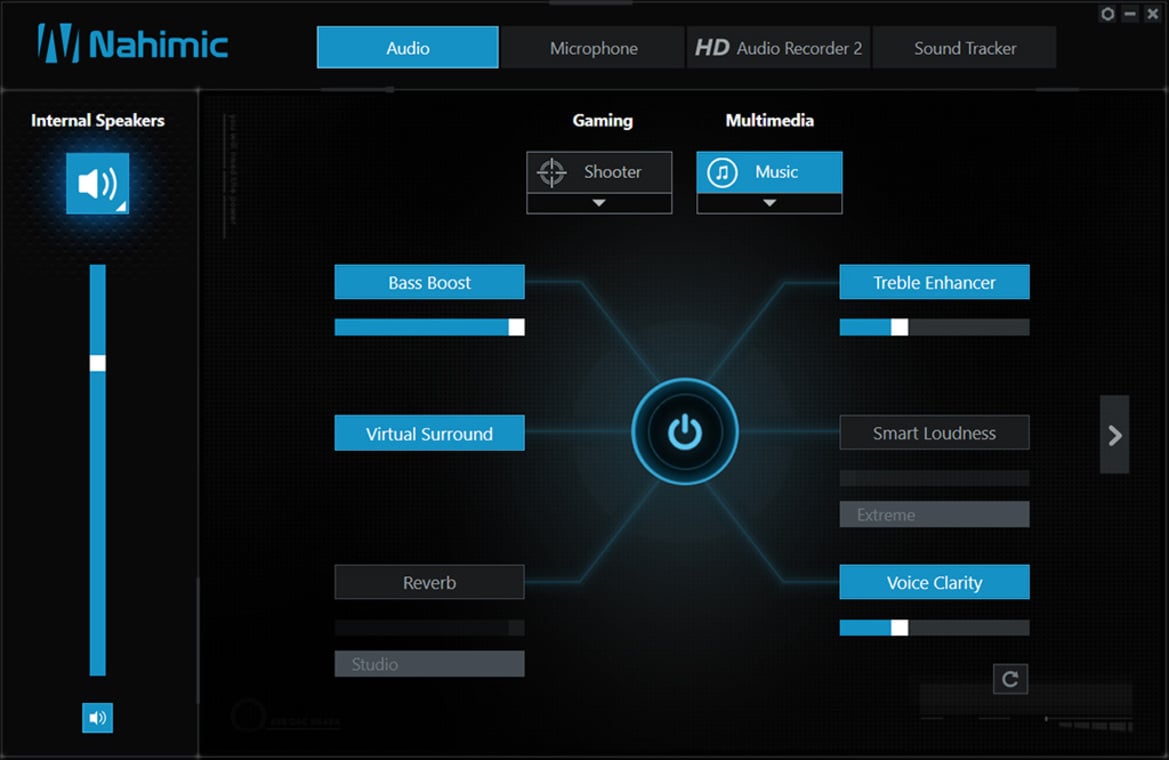Open the Extreme loudness mode dropdown

click(x=934, y=515)
